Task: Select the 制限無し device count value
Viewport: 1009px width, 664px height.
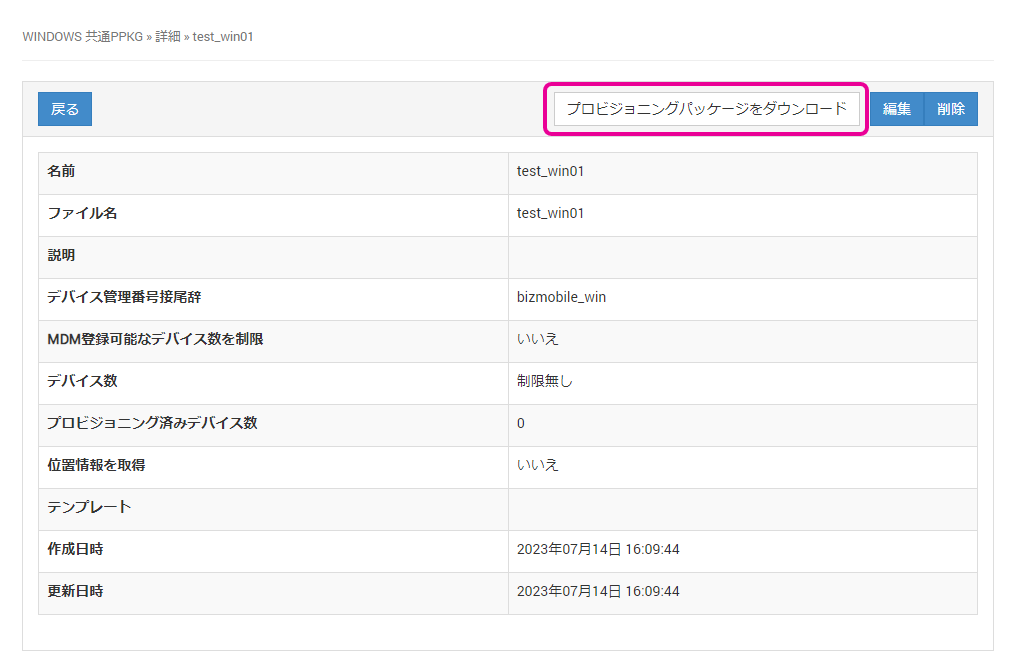Action: [x=545, y=381]
